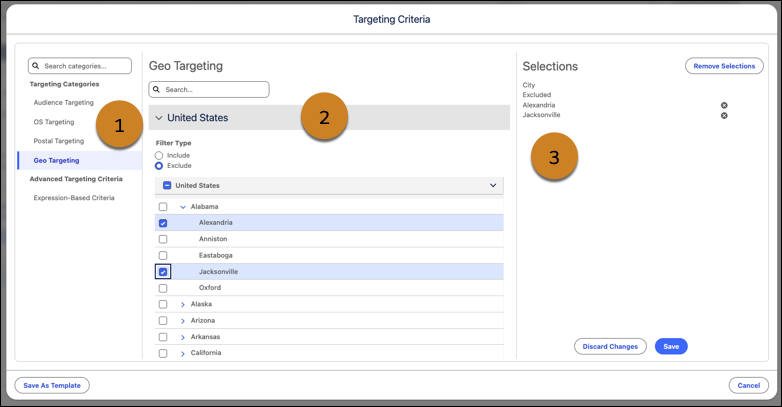Open the Postal Targeting category

coord(59,141)
